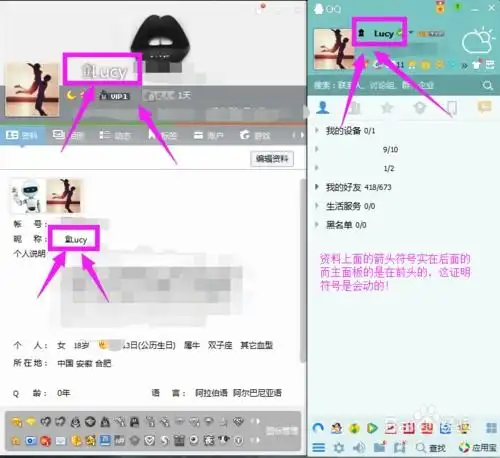Click the yellow diamond service icon

(x=31, y=422)
